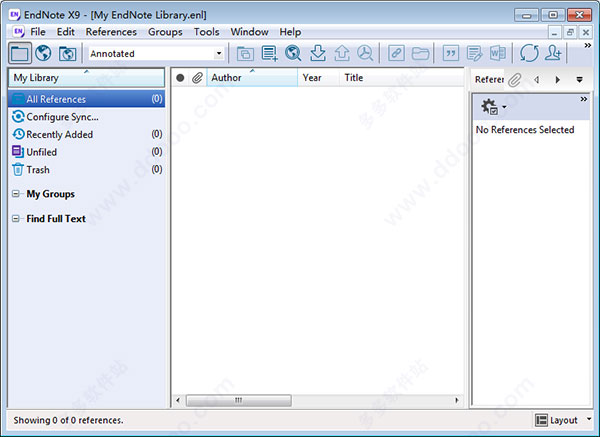Image resolution: width=600 pixels, height=437 pixels.
Task: Collapse the Find Full Text group set
Action: [16, 218]
